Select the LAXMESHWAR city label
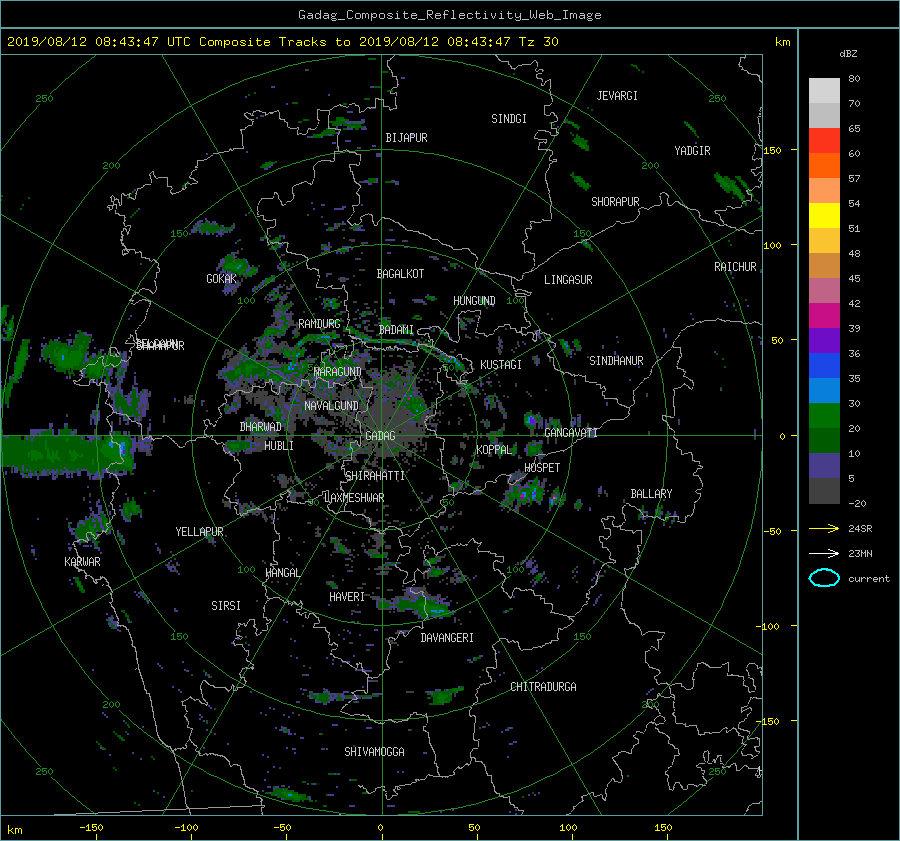 pos(354,498)
